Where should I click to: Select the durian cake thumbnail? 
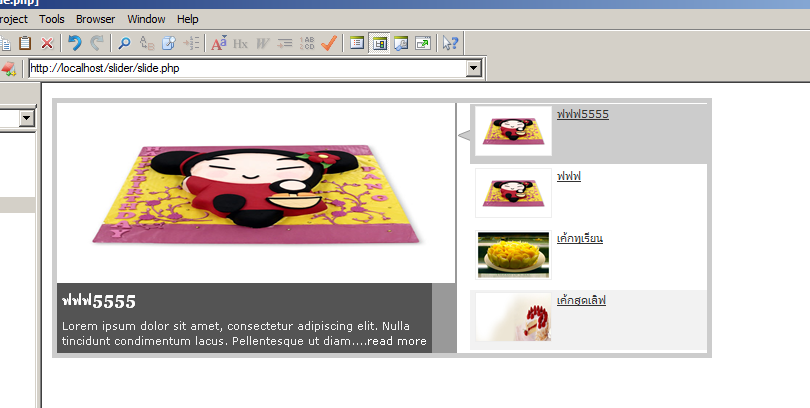(x=513, y=255)
